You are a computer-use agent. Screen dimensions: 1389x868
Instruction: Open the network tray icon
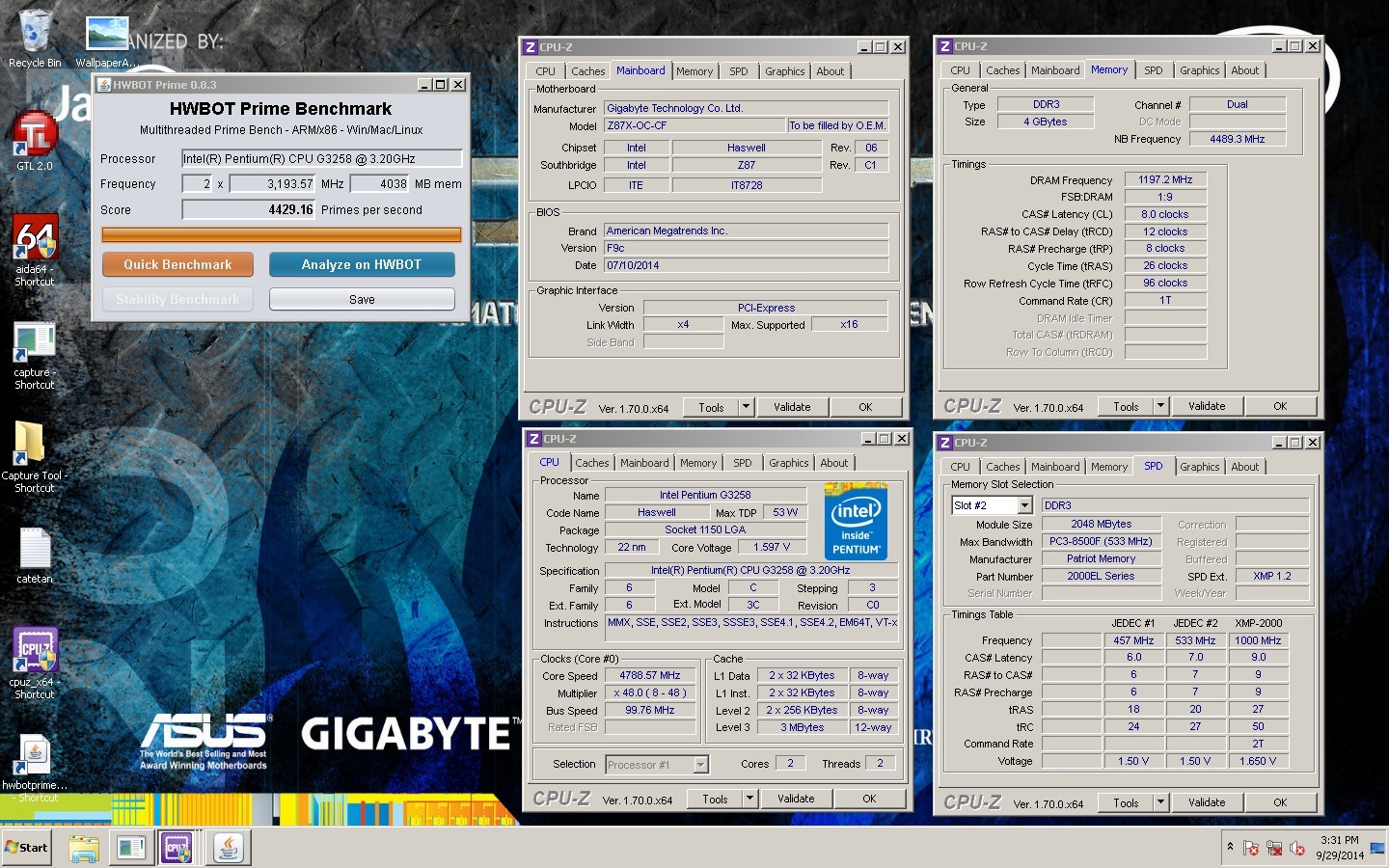click(1274, 848)
